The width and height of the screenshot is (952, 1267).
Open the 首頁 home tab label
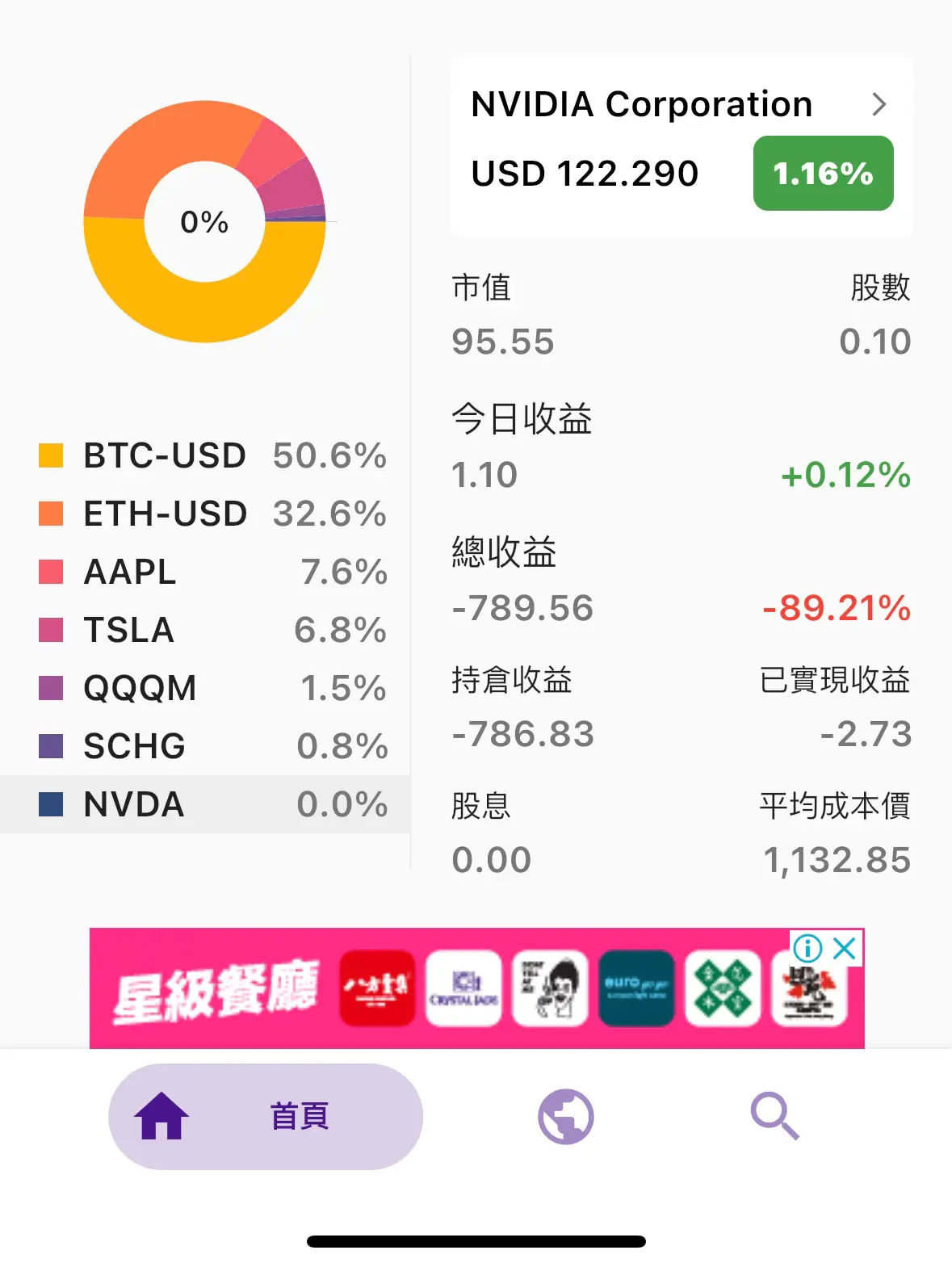point(300,1116)
